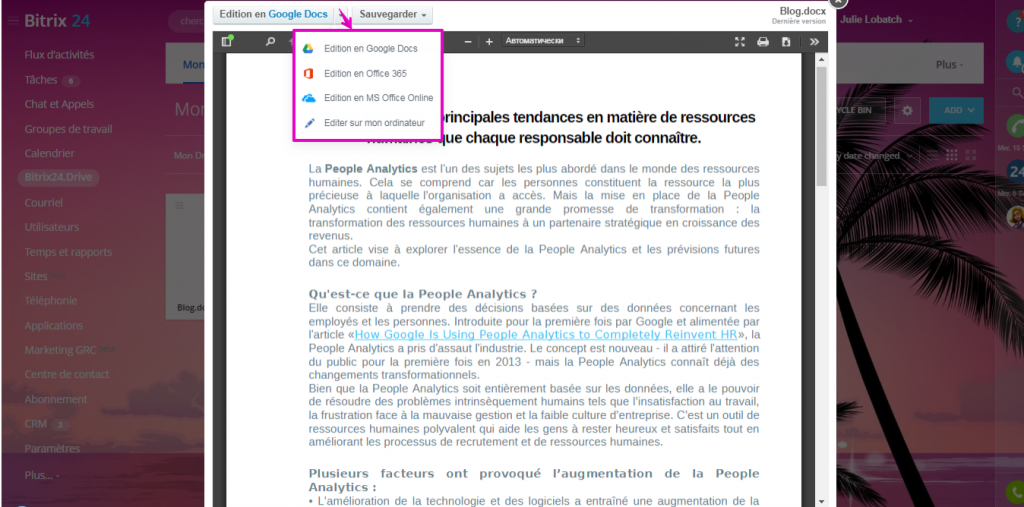Open Chat et Appels in sidebar
The height and width of the screenshot is (507, 1024).
click(59, 104)
